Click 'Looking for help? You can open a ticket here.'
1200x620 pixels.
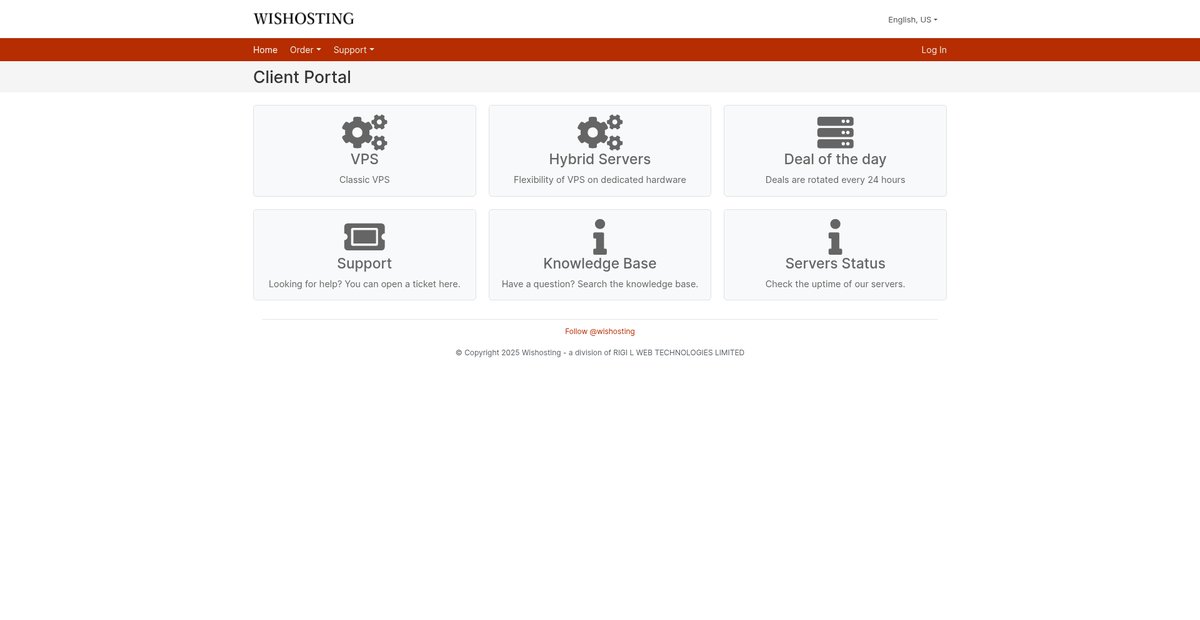pyautogui.click(x=364, y=284)
